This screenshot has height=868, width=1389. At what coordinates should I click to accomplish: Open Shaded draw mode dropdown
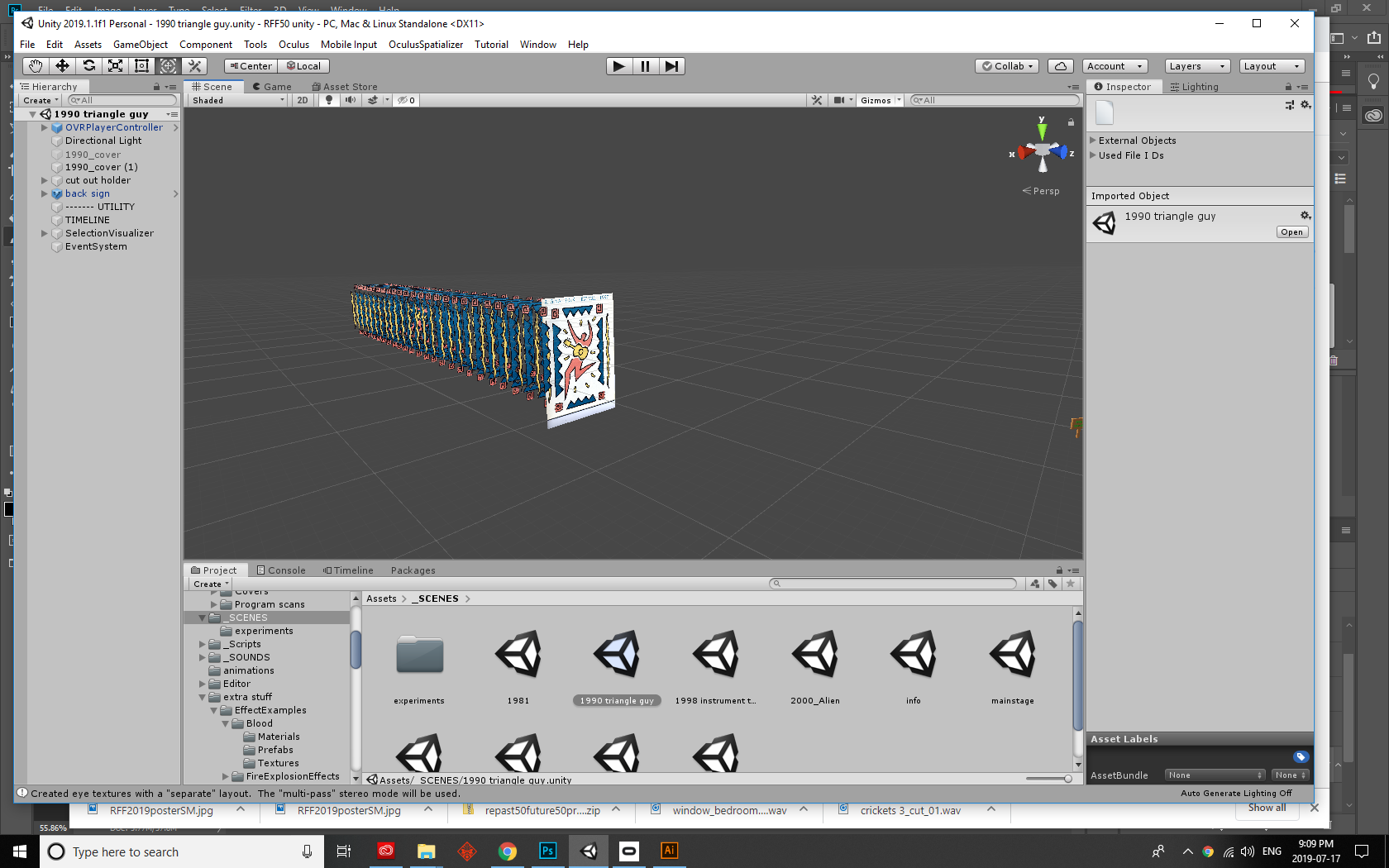pos(238,100)
